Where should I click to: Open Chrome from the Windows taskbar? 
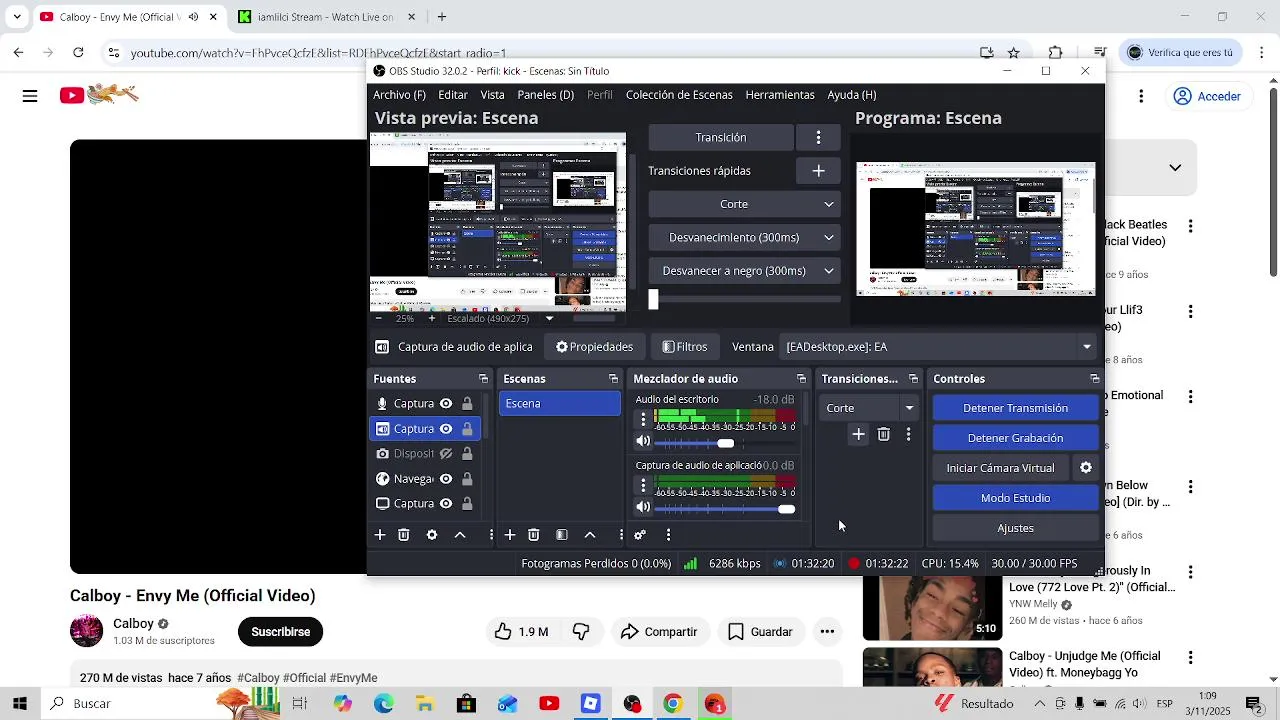pos(672,704)
